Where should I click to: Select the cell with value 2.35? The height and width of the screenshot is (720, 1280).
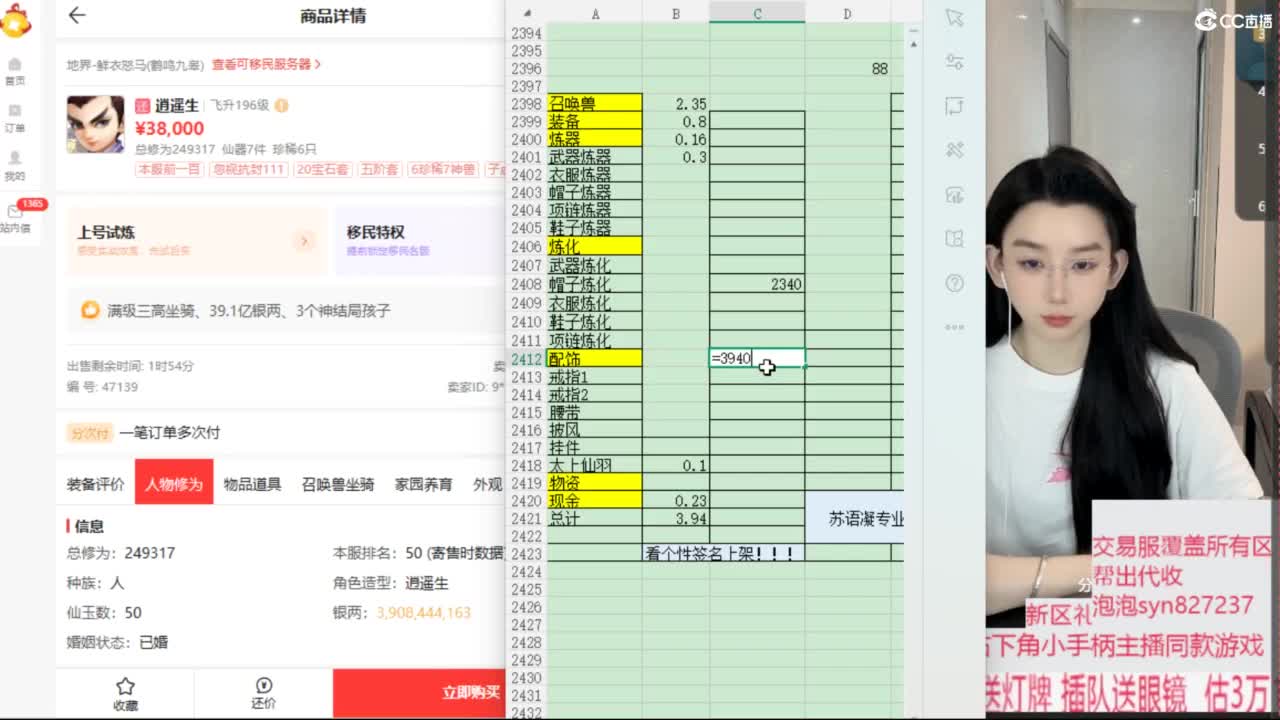pos(676,103)
